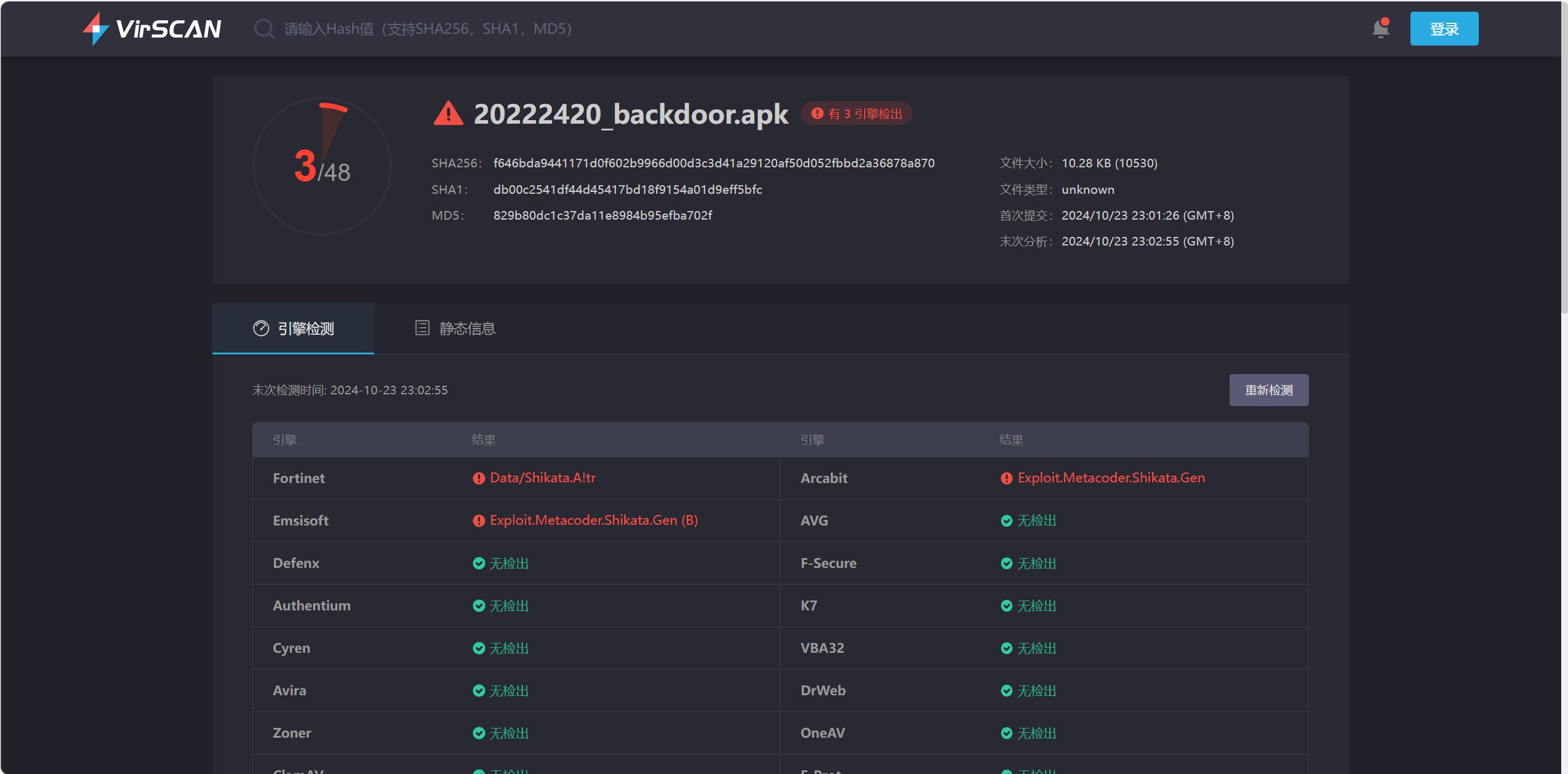
Task: Click Fortinet's red alert icon
Action: (479, 478)
